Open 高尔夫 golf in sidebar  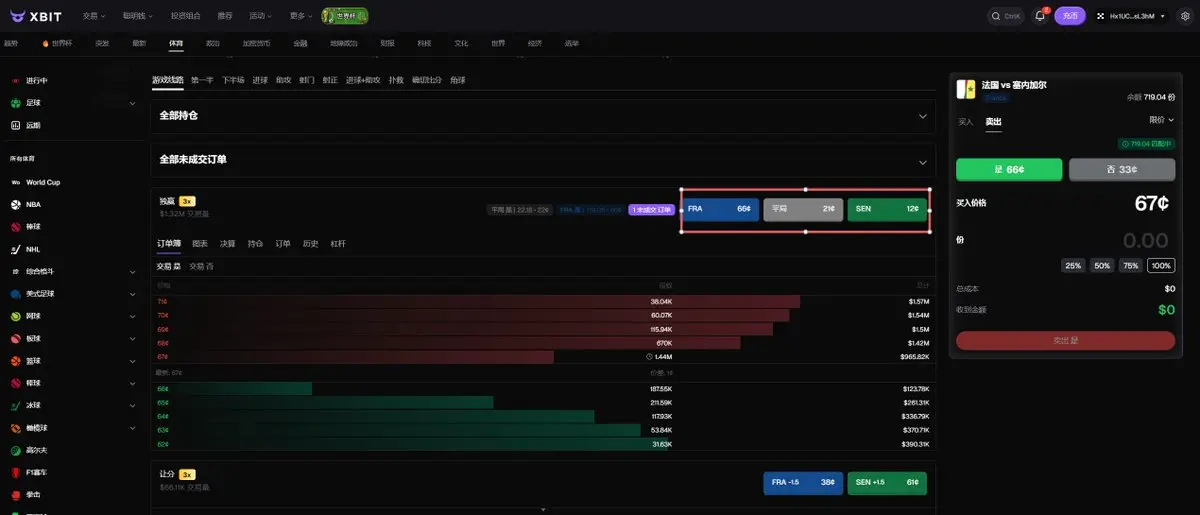[30, 450]
